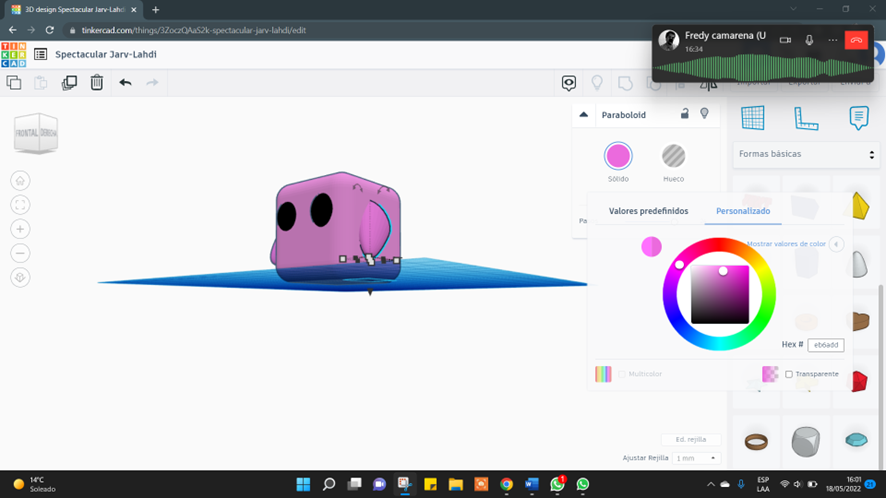Viewport: 886px width, 498px height.
Task: Click the Tinkercad logo icon
Action: click(14, 55)
